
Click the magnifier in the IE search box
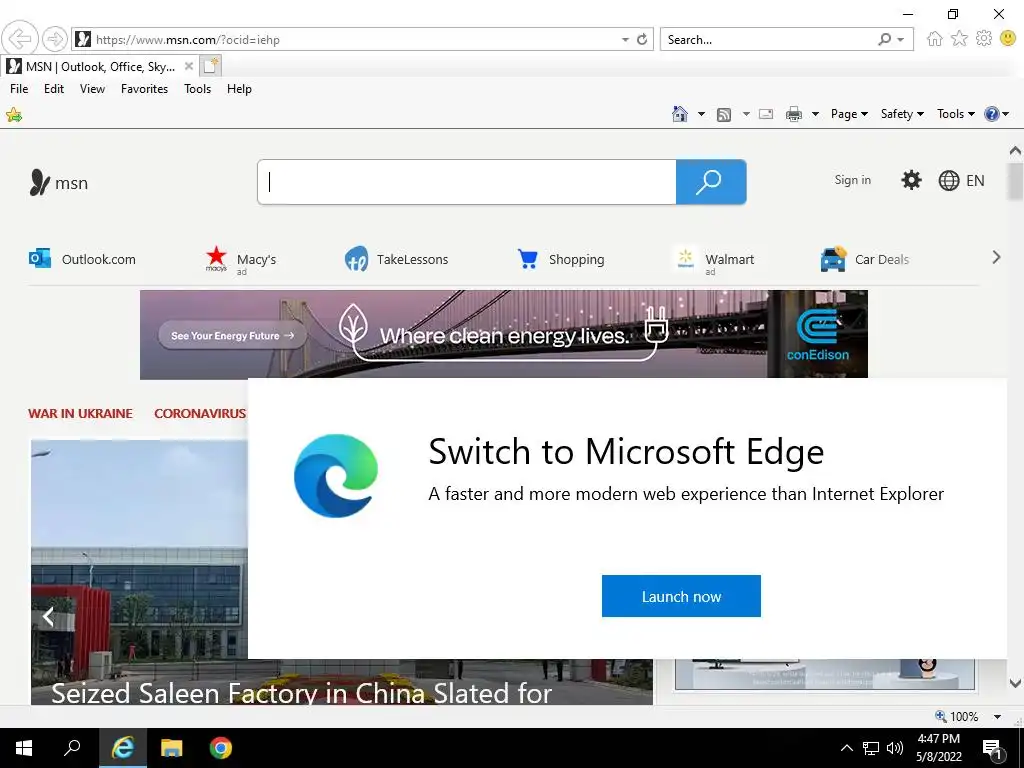coord(884,39)
